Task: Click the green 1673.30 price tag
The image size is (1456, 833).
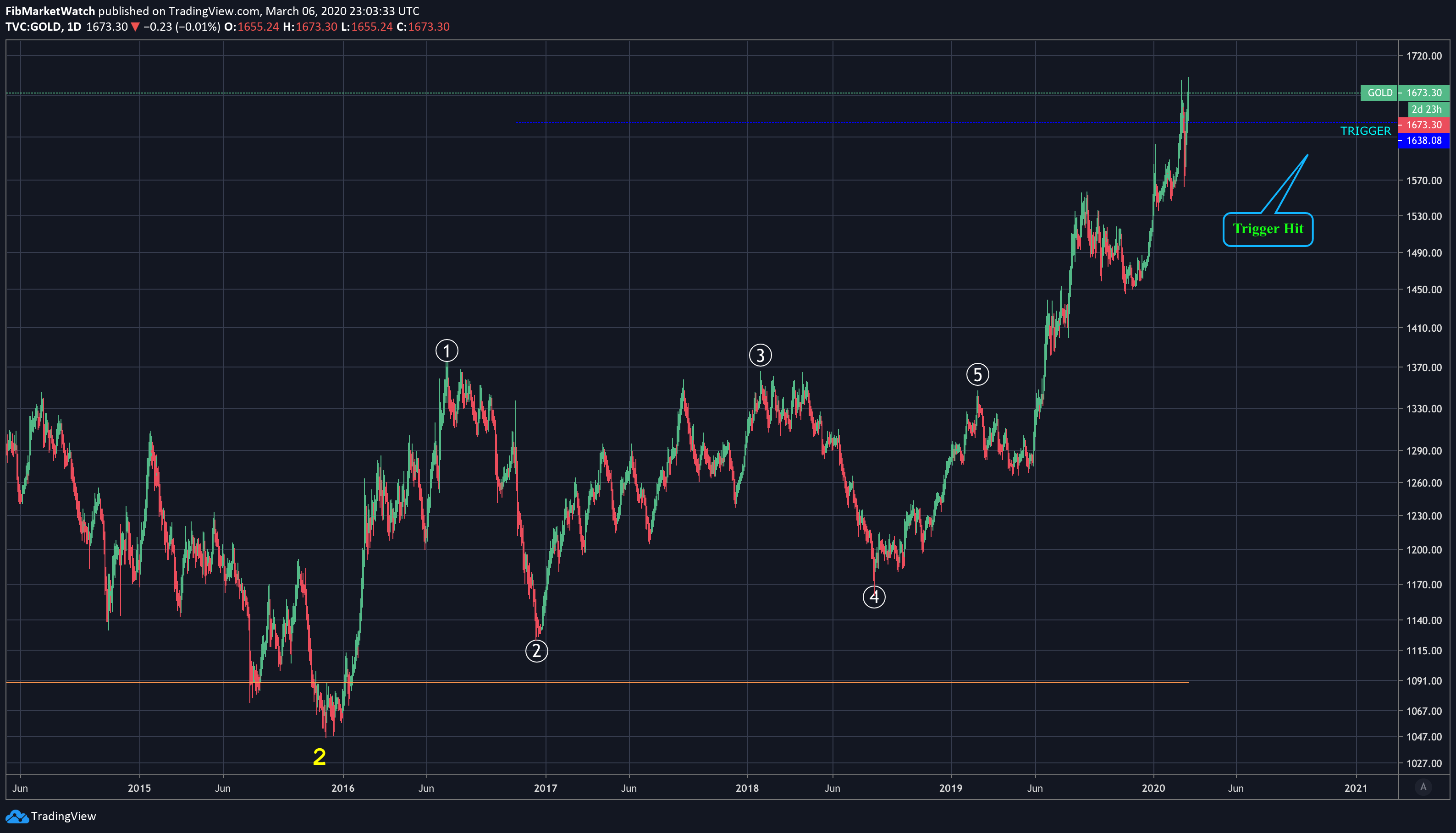Action: click(1424, 93)
